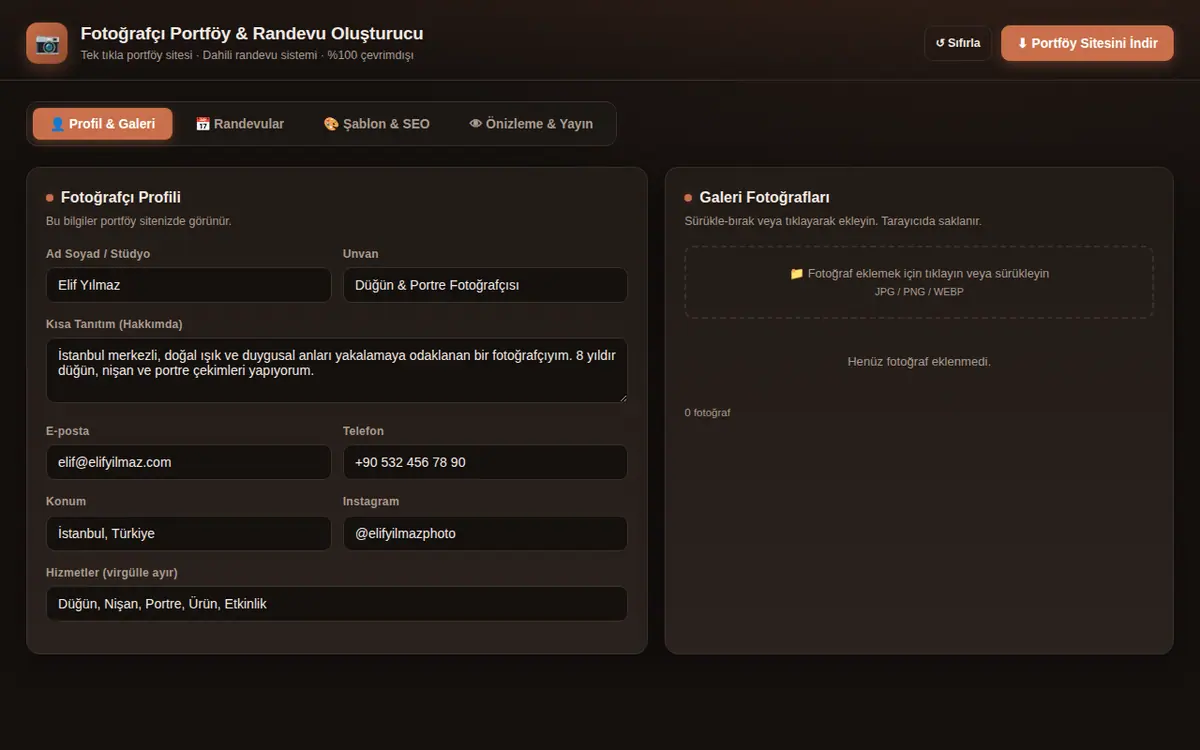Click the Unvan input field
The width and height of the screenshot is (1200, 750).
click(x=485, y=285)
